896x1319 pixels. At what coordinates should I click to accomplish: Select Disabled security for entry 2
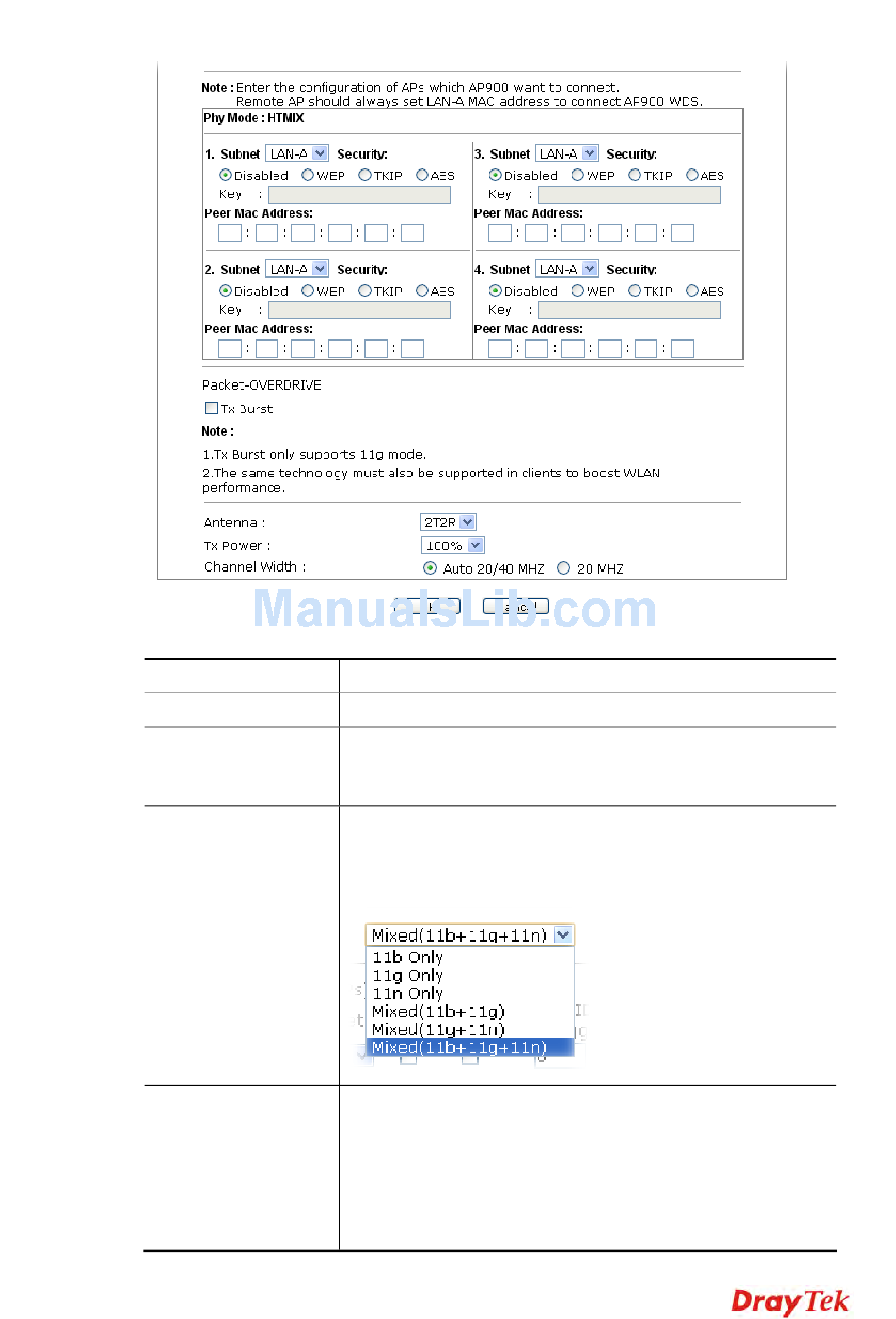[225, 291]
